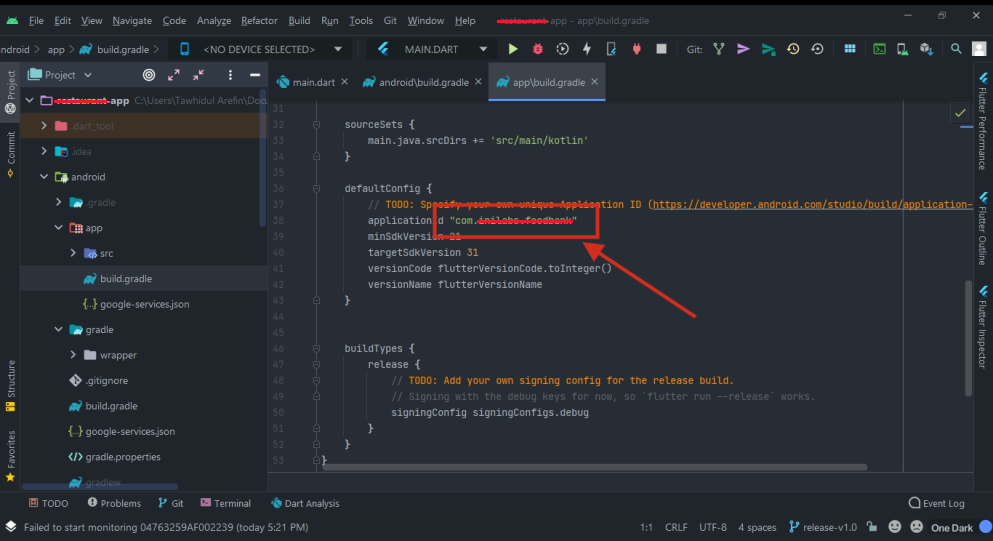The width and height of the screenshot is (993, 541).
Task: Select google-services.json under app folder
Action: [145, 304]
